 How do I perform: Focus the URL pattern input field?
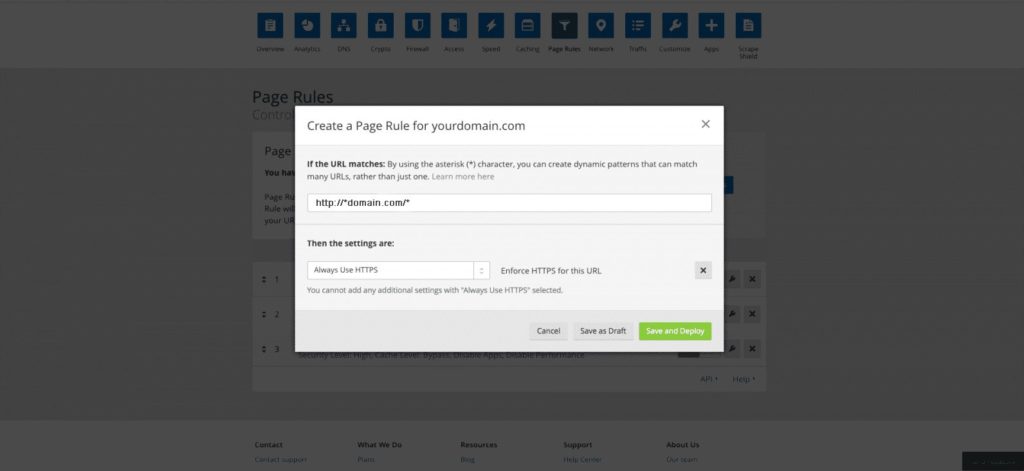click(509, 203)
